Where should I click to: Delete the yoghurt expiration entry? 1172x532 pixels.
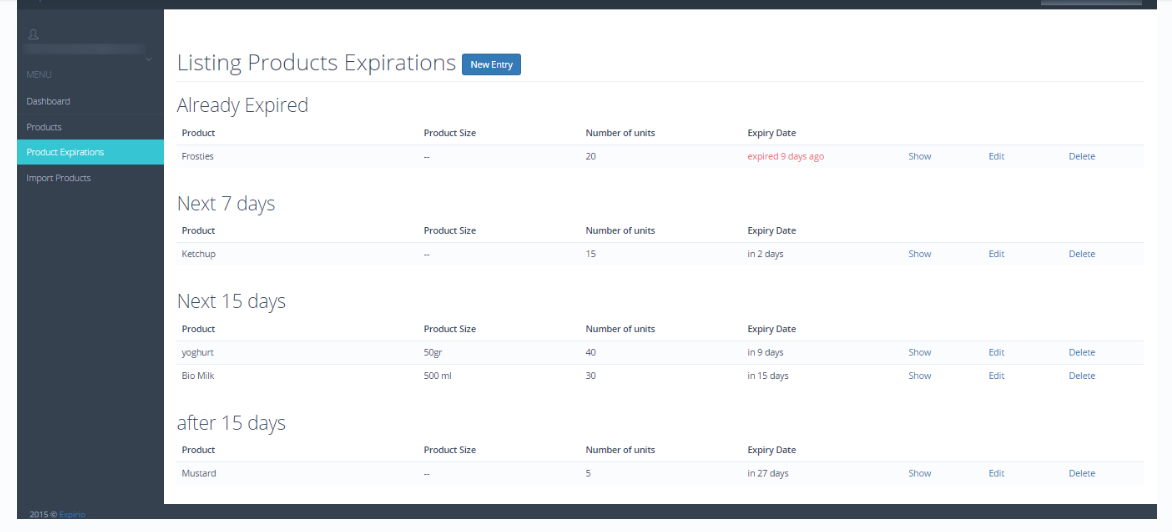click(1081, 352)
